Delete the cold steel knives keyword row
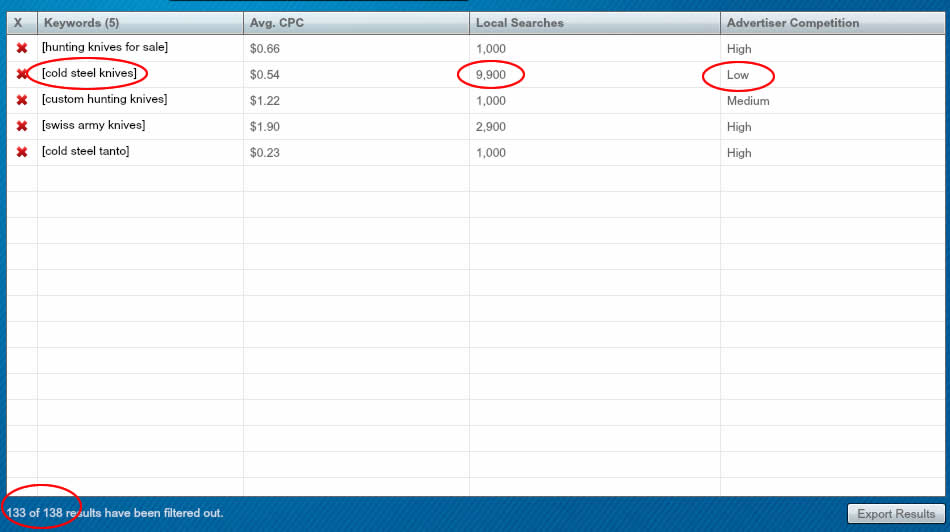The height and width of the screenshot is (532, 950). pyautogui.click(x=22, y=74)
